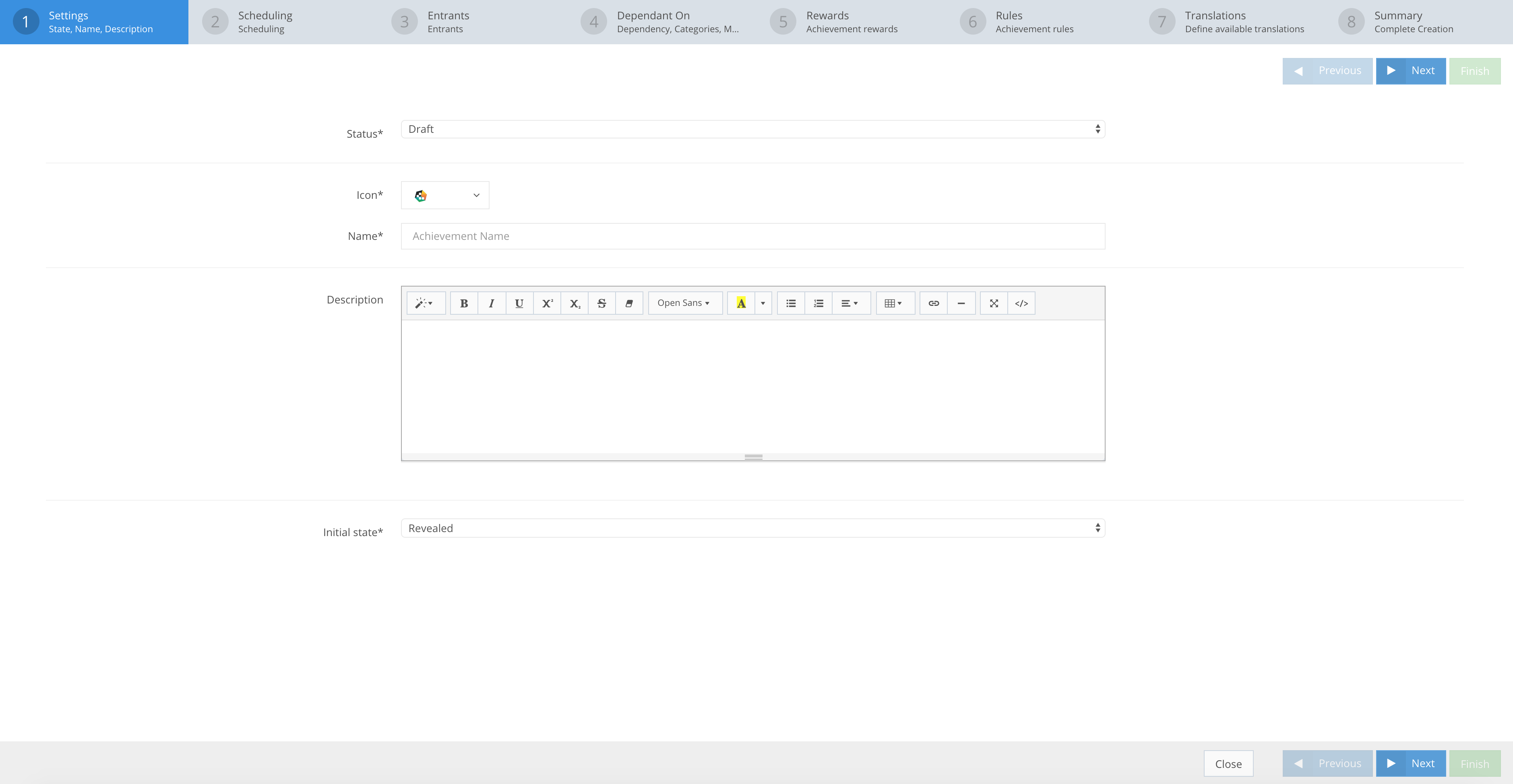Toggle bold formatting in description editor

[x=464, y=303]
